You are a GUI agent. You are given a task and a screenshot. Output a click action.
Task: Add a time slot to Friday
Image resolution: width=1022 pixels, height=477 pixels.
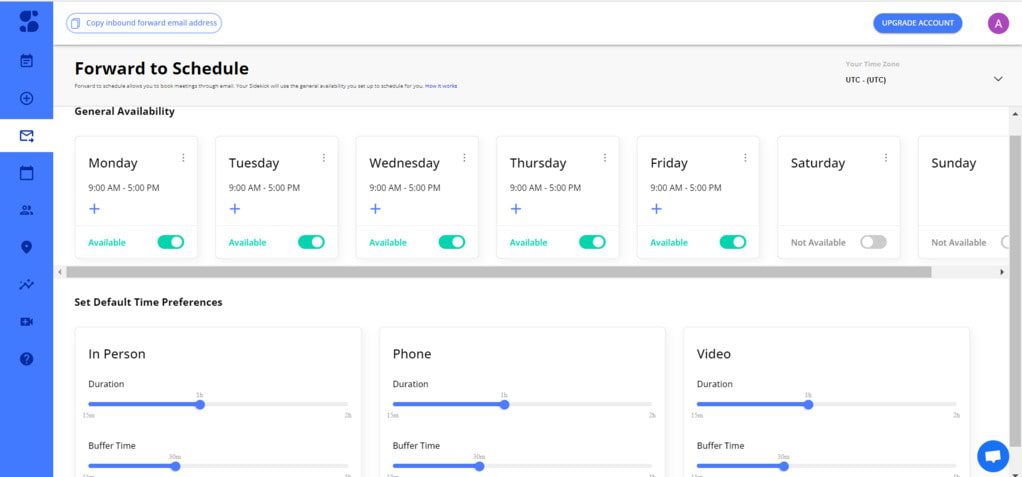click(656, 209)
